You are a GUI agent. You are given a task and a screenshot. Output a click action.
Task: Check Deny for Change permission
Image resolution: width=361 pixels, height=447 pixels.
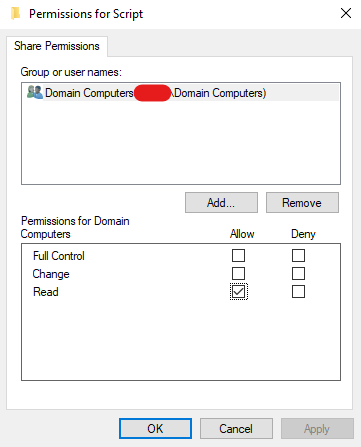click(298, 274)
